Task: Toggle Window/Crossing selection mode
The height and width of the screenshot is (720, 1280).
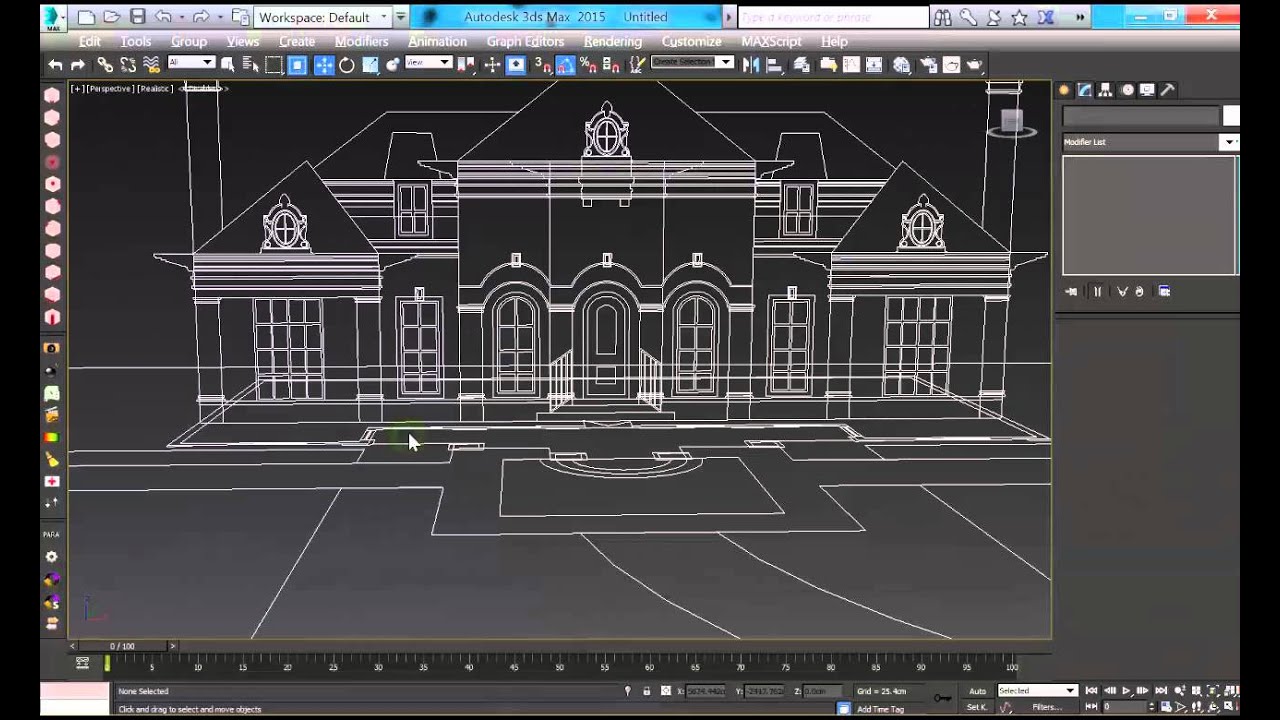Action: [x=297, y=65]
